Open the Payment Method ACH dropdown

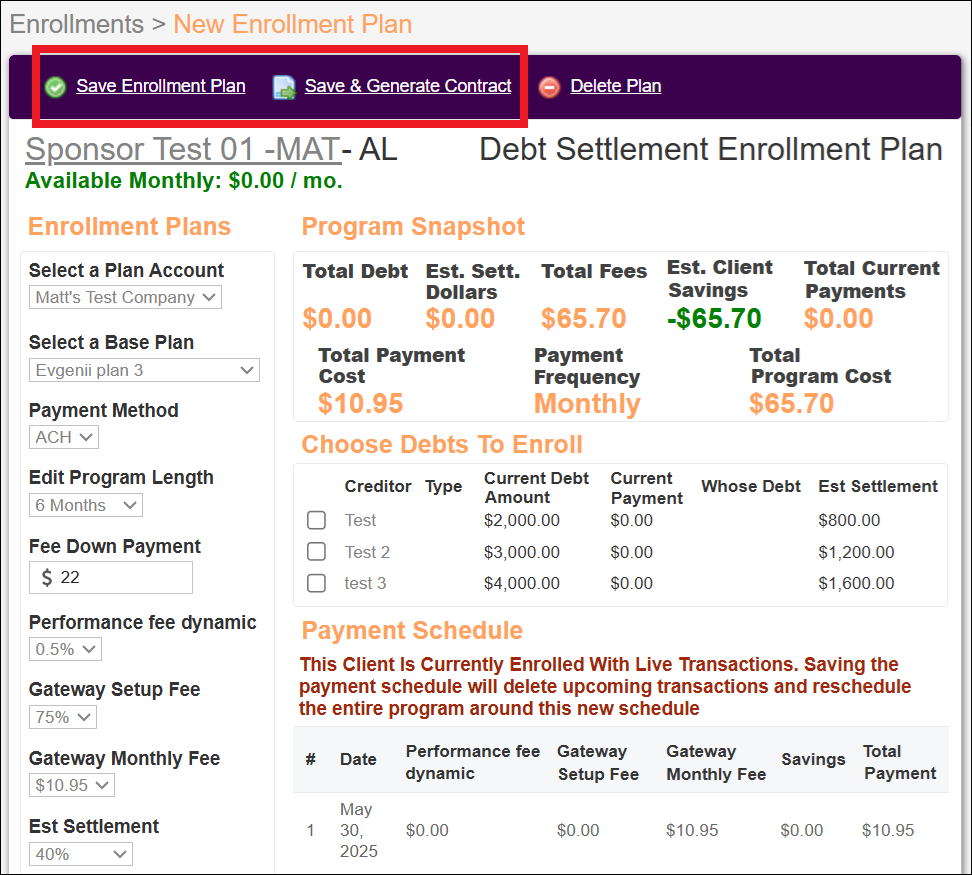[x=64, y=437]
